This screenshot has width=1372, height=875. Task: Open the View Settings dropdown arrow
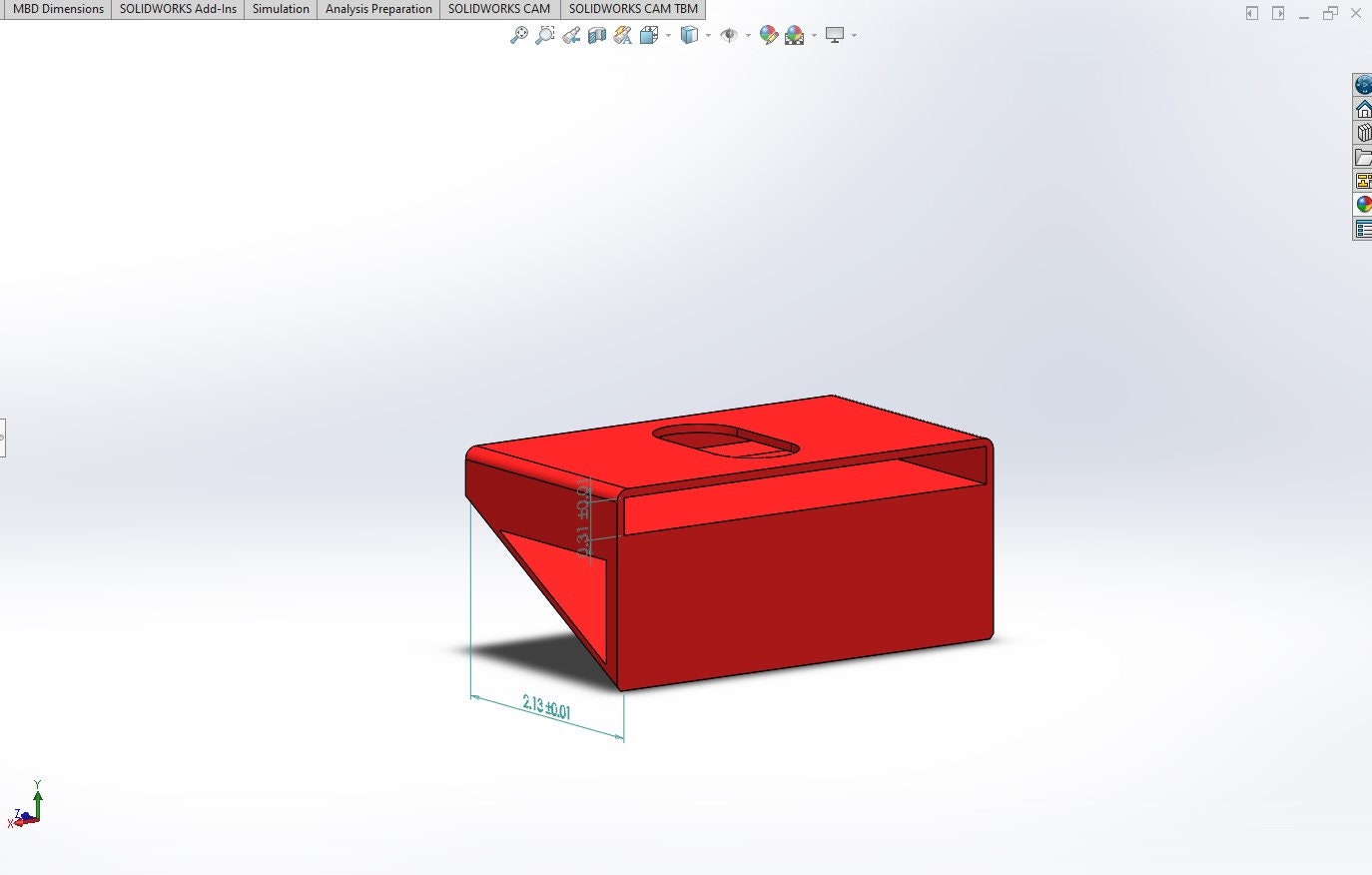click(x=852, y=36)
